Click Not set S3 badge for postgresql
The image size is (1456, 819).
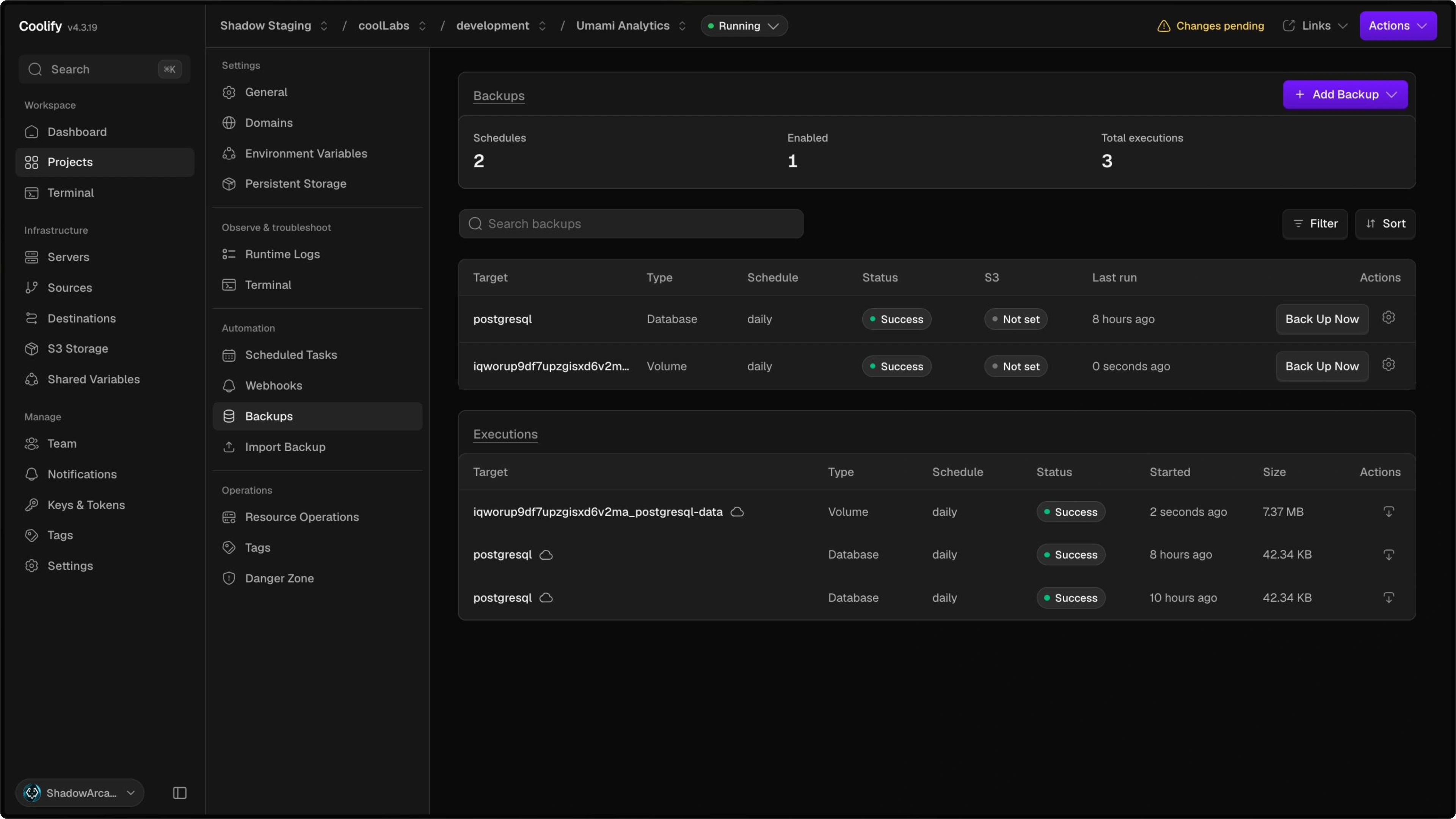click(x=1016, y=319)
